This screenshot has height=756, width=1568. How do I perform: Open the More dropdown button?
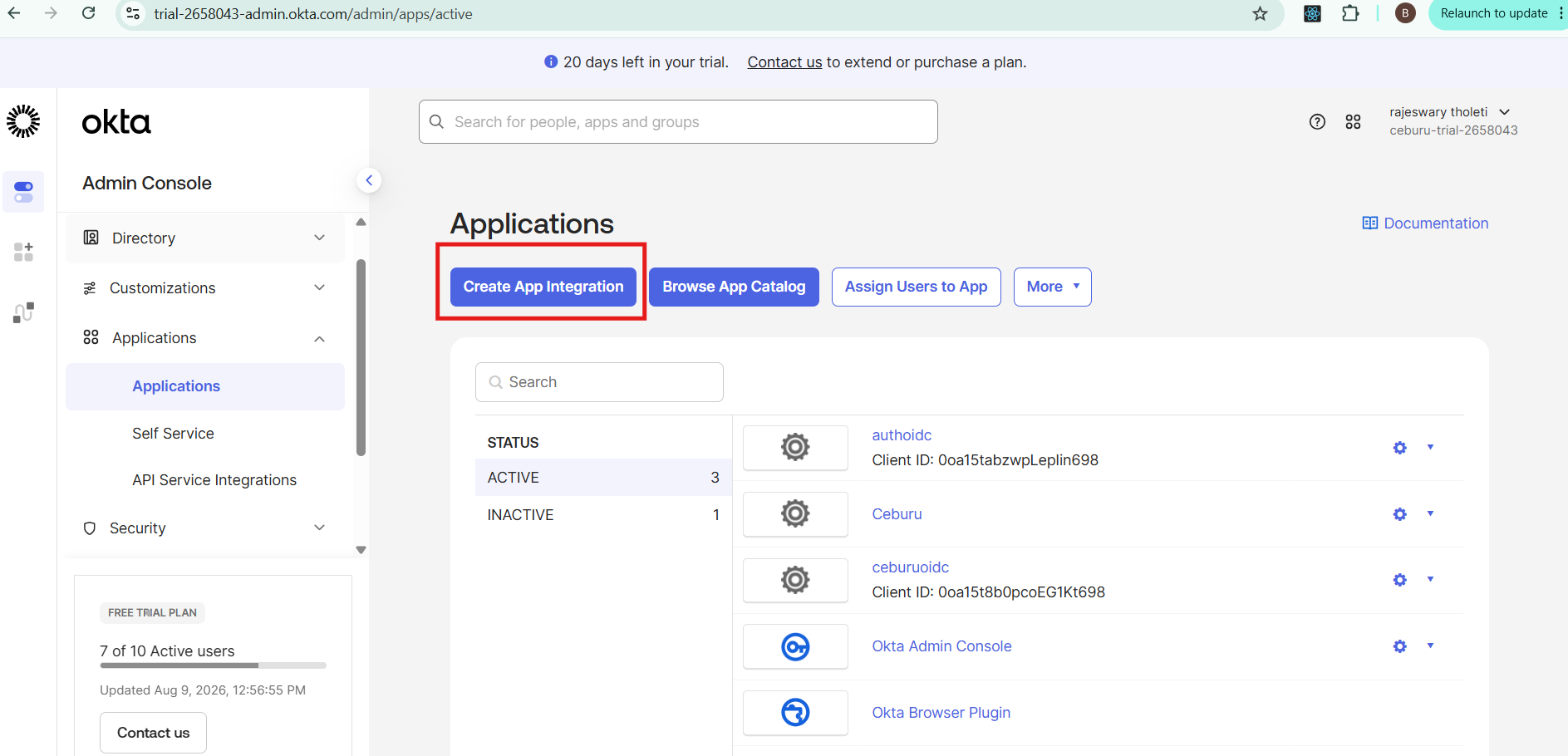pyautogui.click(x=1052, y=287)
